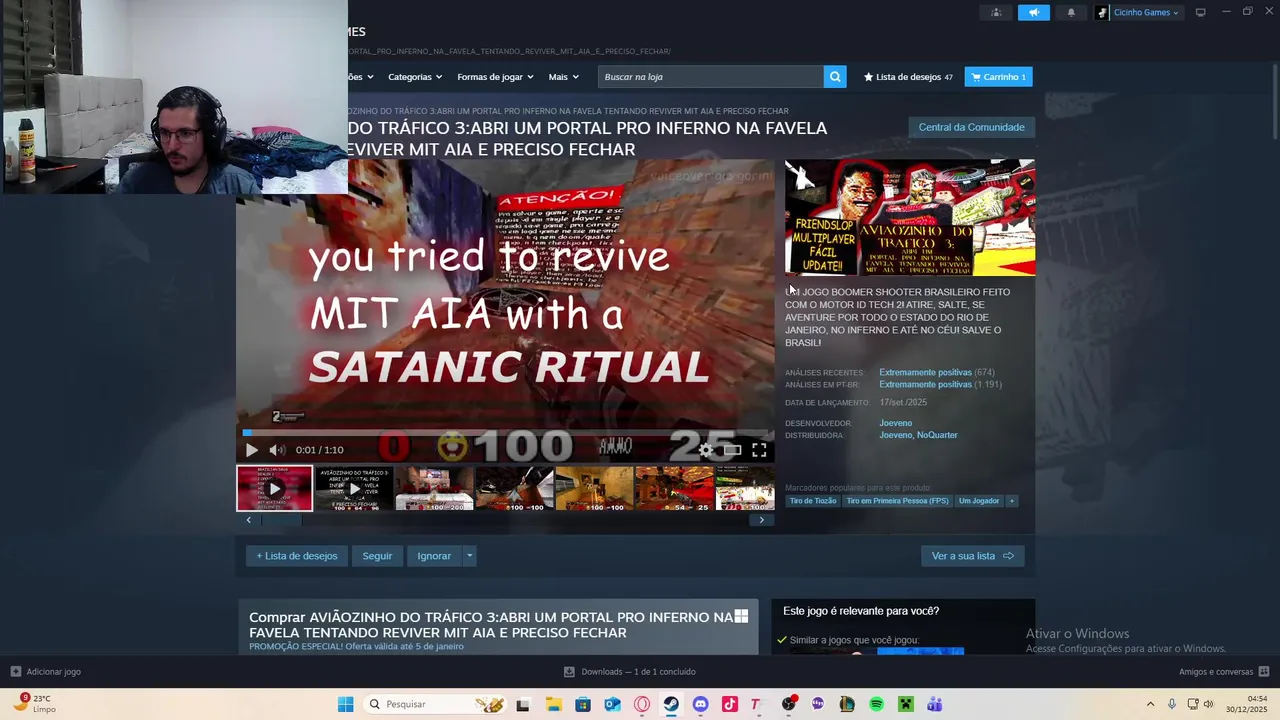Open the video settings gear icon
Screen dimensions: 1280x720
pyautogui.click(x=706, y=450)
